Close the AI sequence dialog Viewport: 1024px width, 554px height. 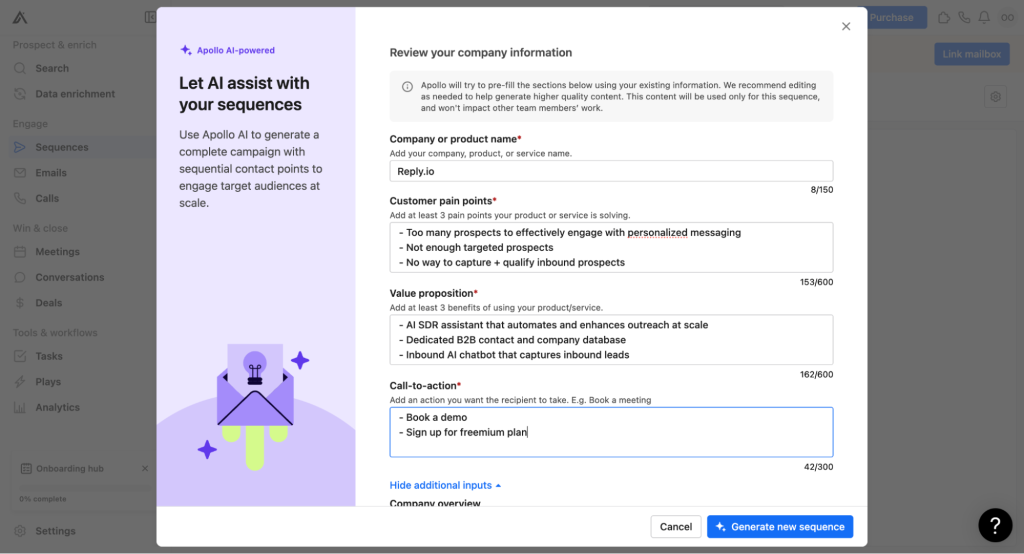(x=846, y=26)
